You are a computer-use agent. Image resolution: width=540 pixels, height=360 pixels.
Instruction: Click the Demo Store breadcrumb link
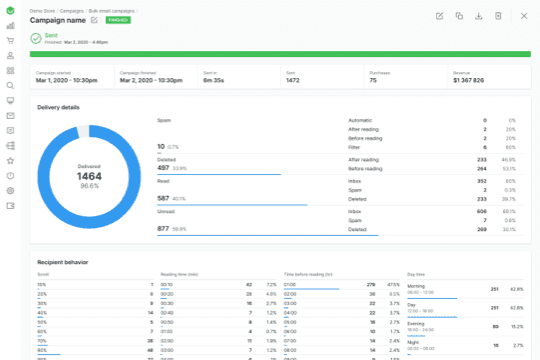coord(42,11)
